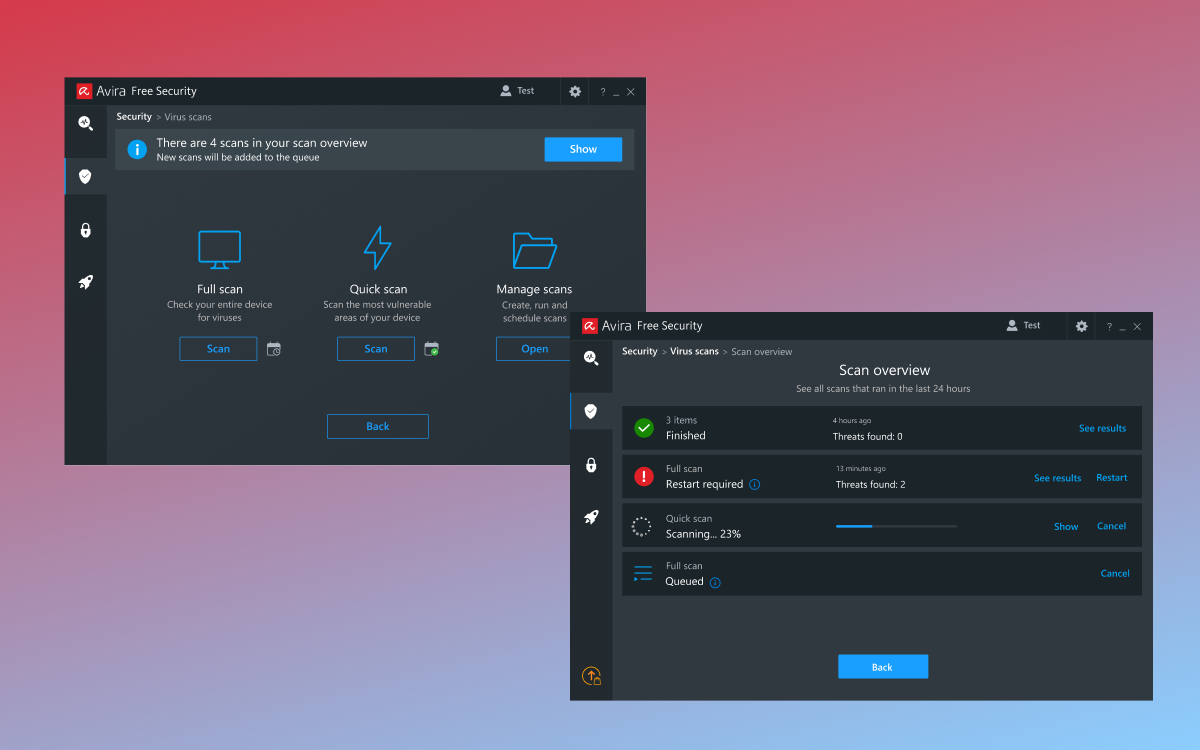Open help question mark in Scan overview window
Screen dimensions: 1200x750
point(1108,327)
